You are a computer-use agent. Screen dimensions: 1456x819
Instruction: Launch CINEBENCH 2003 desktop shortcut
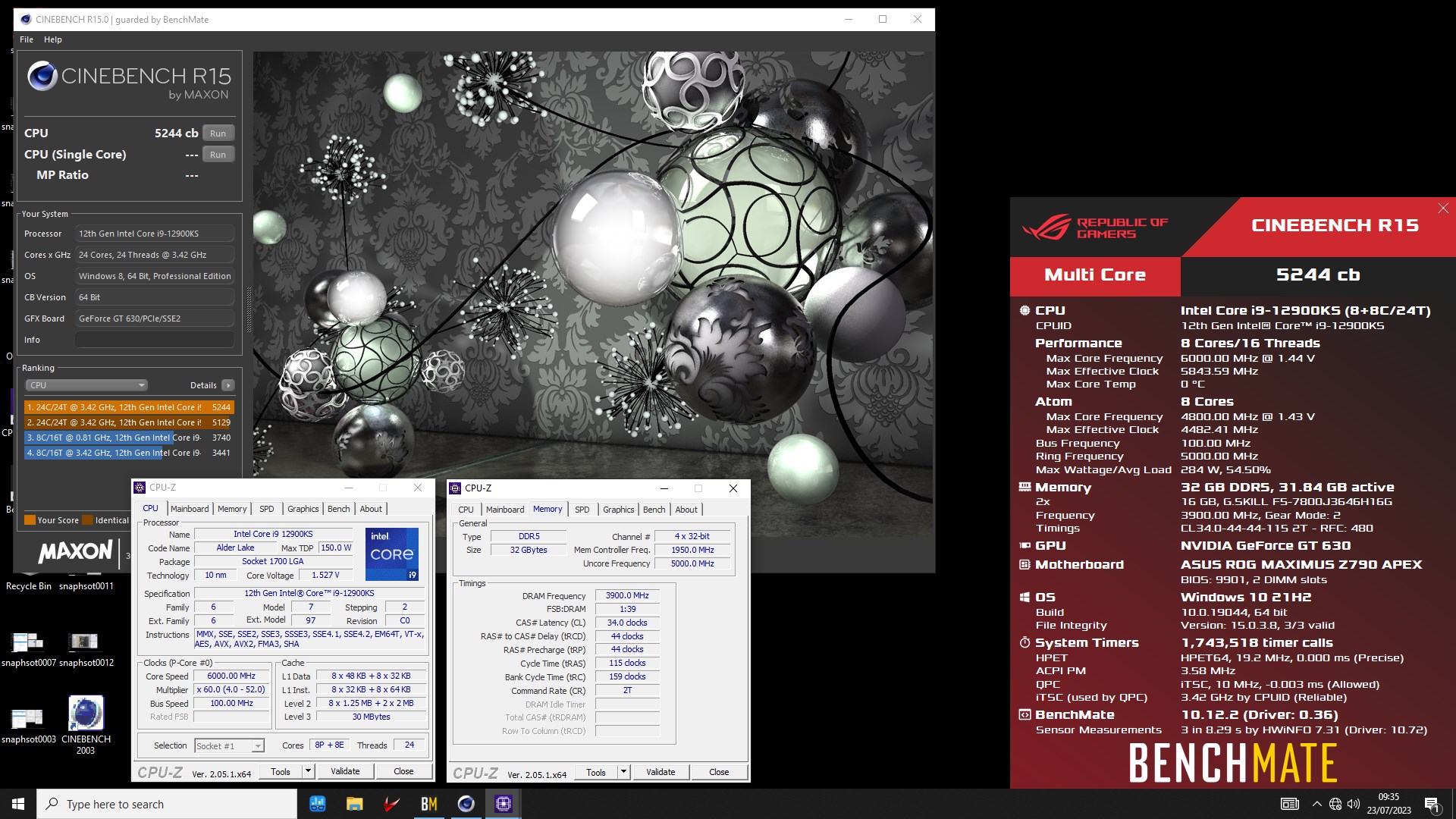tap(86, 725)
